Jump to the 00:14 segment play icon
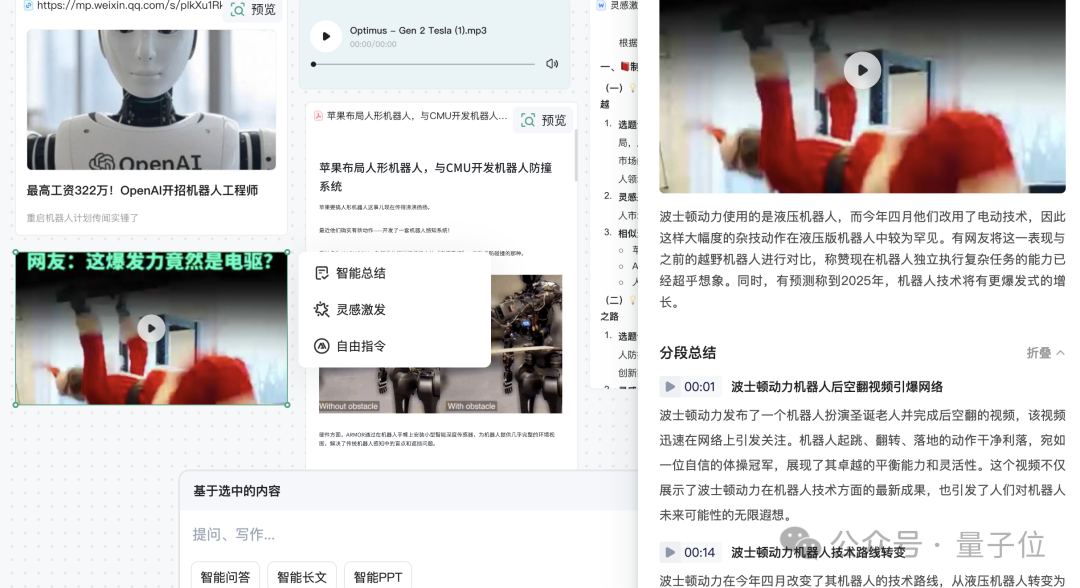Image resolution: width=1080 pixels, height=588 pixels. (669, 552)
